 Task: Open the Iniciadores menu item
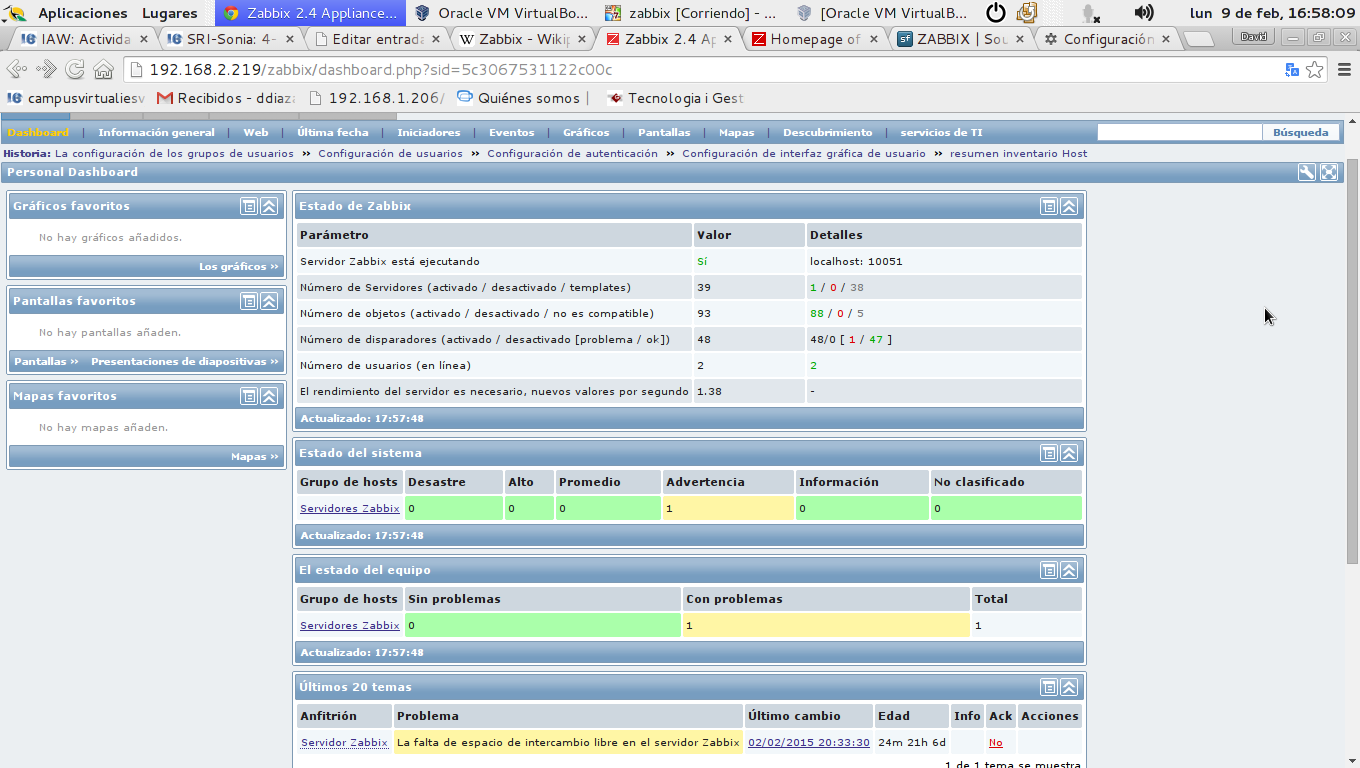pyautogui.click(x=428, y=132)
